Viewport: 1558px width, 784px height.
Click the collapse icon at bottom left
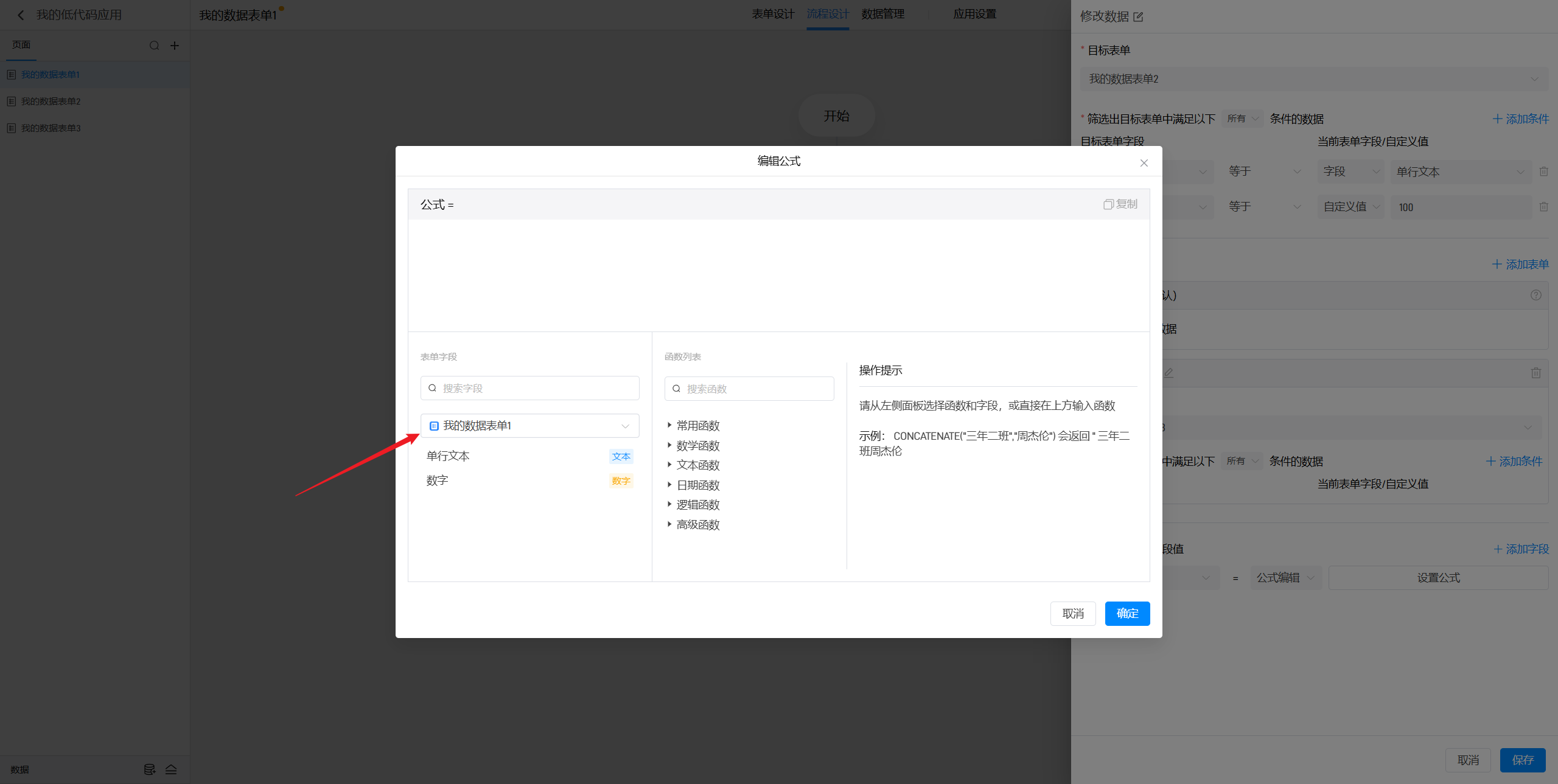click(171, 769)
